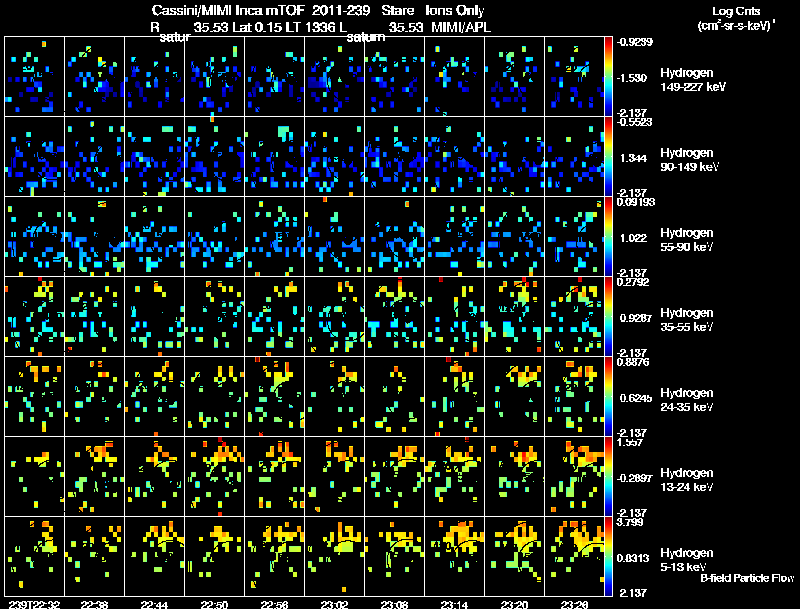Click the 1.557 colorbar value
The image size is (800, 609).
[630, 442]
